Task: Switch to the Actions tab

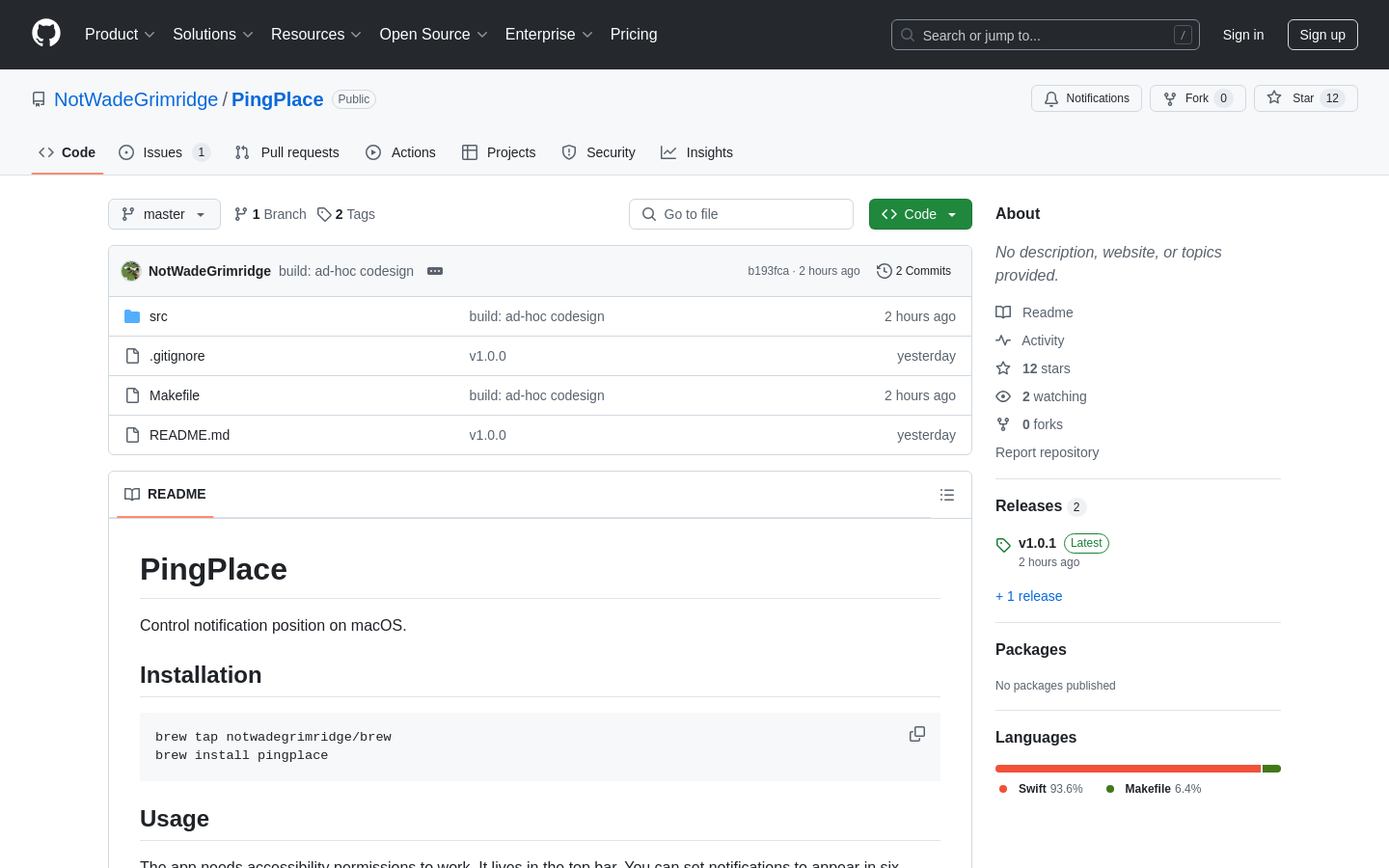Action: tap(401, 152)
